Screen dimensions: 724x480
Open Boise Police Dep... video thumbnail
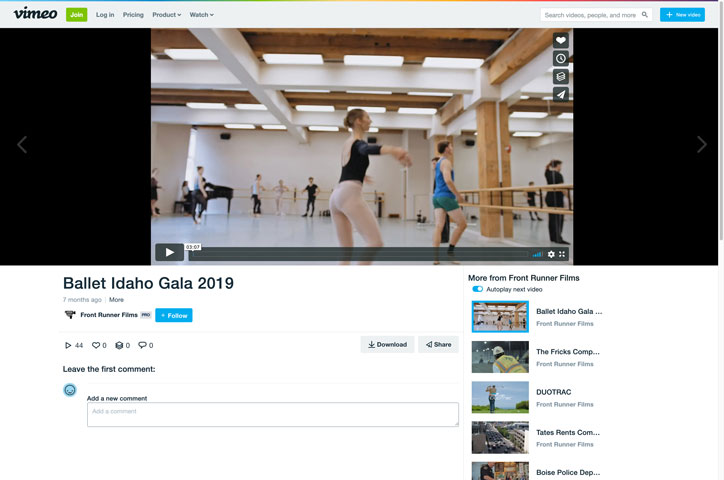pos(500,471)
